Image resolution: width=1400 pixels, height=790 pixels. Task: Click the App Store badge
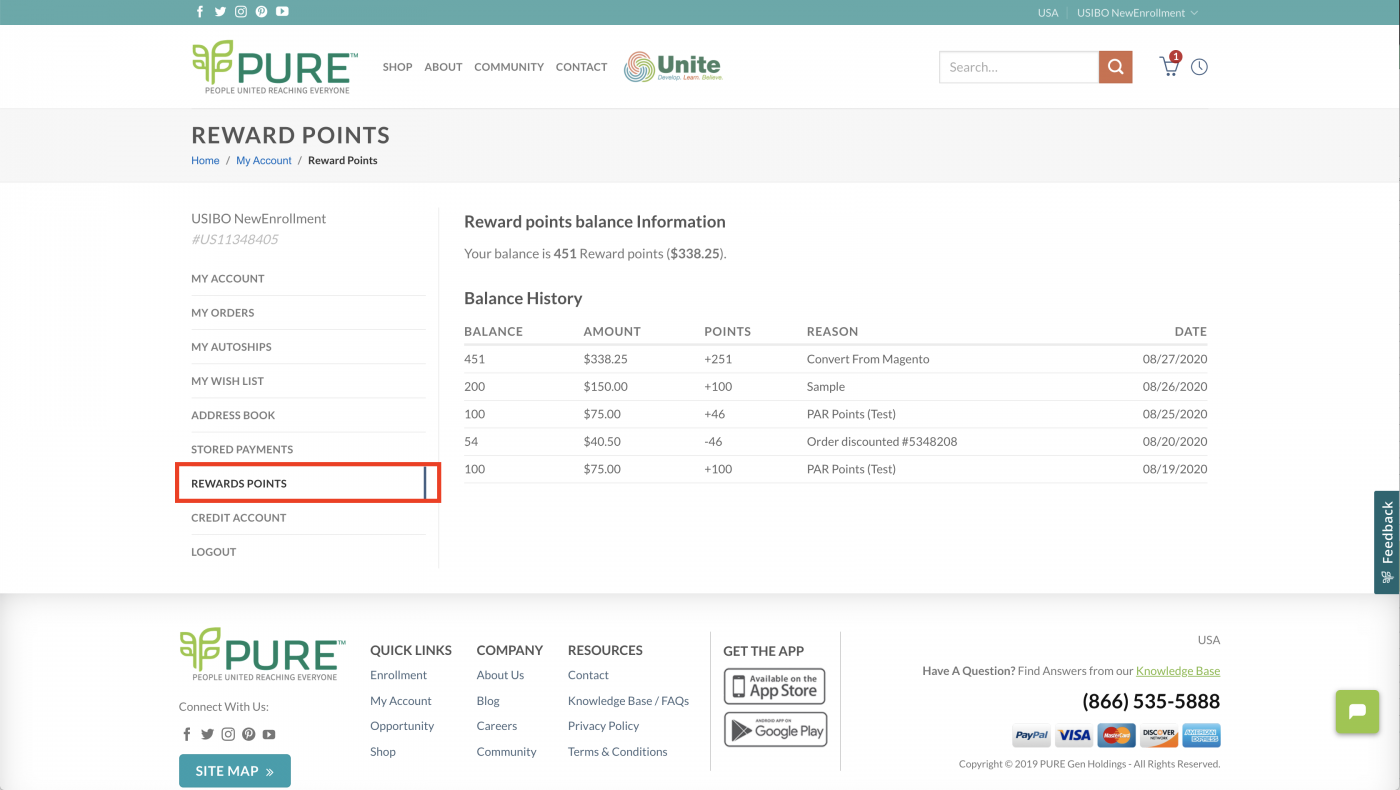pyautogui.click(x=775, y=687)
